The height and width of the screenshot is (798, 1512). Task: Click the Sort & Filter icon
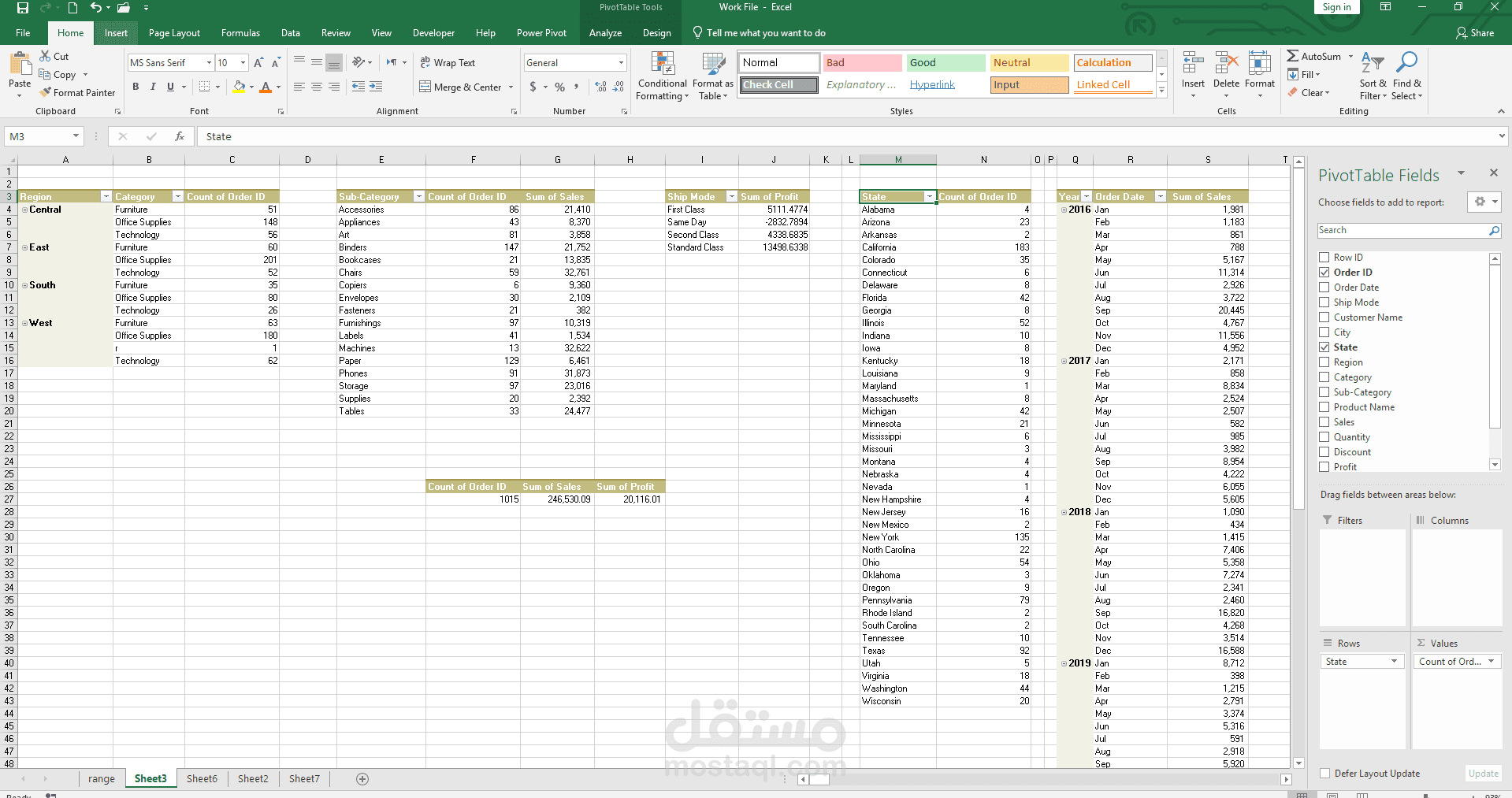pos(1373,76)
